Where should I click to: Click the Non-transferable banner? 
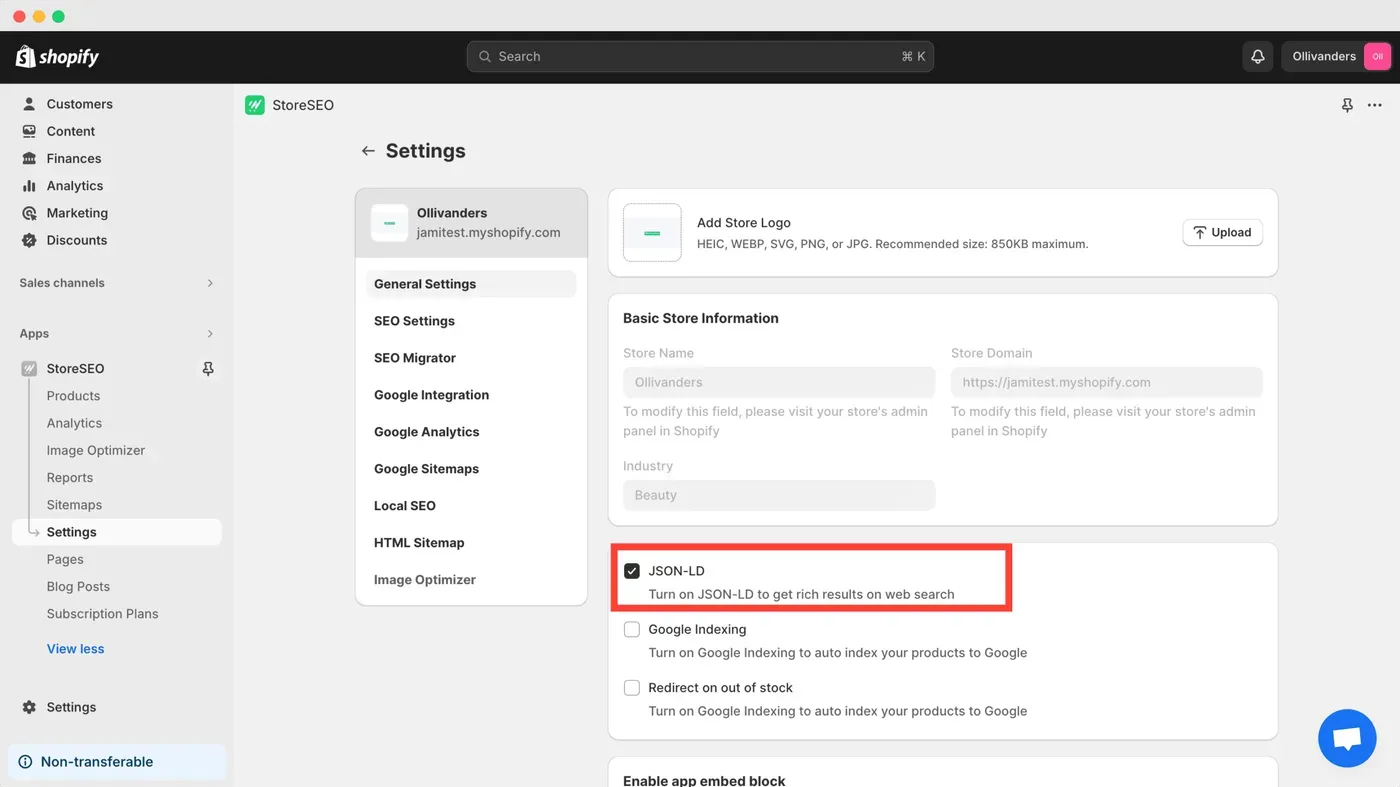(x=117, y=762)
